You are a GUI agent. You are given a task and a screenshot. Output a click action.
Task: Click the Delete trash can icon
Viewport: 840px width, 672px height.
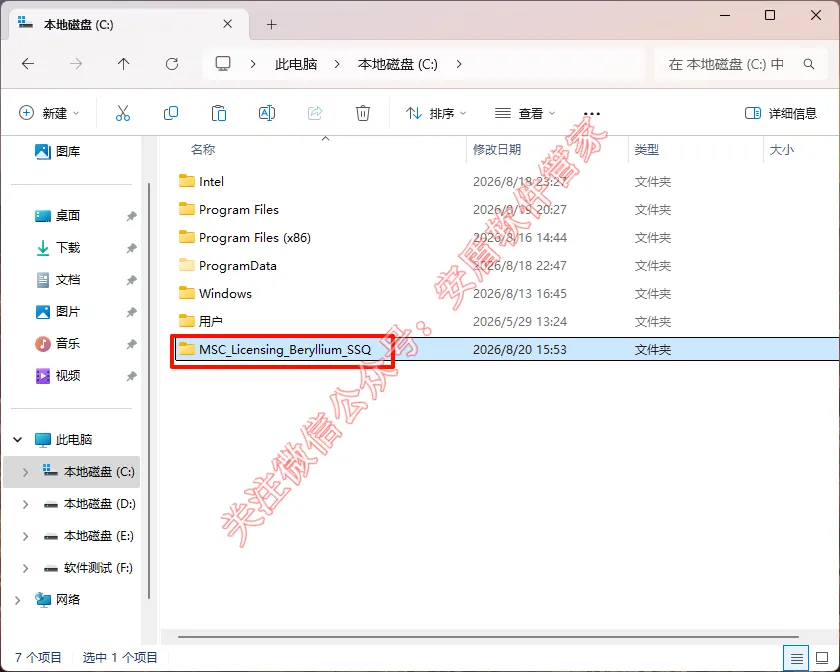click(x=363, y=113)
